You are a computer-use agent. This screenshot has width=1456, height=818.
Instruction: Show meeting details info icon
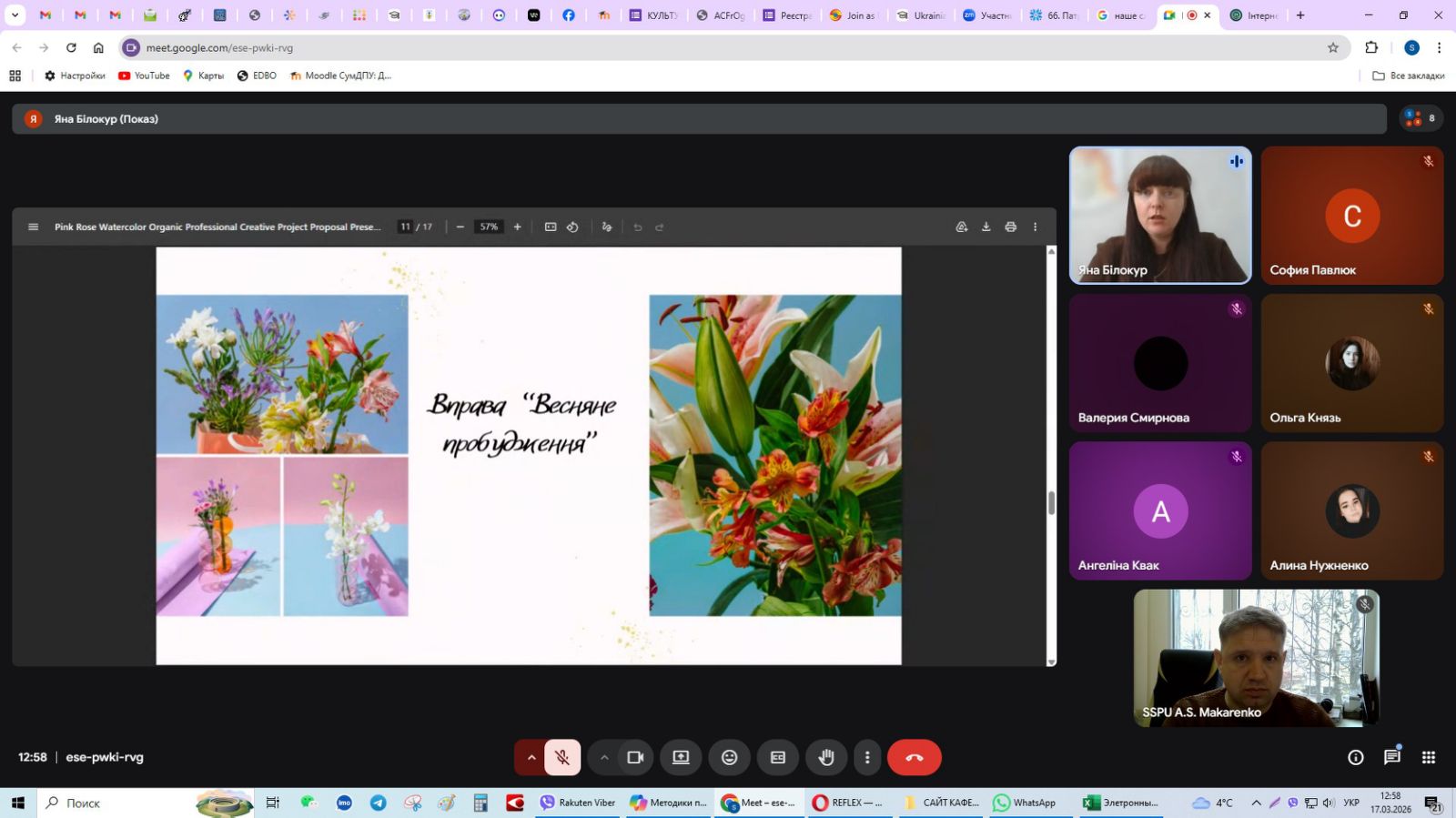(x=1355, y=757)
